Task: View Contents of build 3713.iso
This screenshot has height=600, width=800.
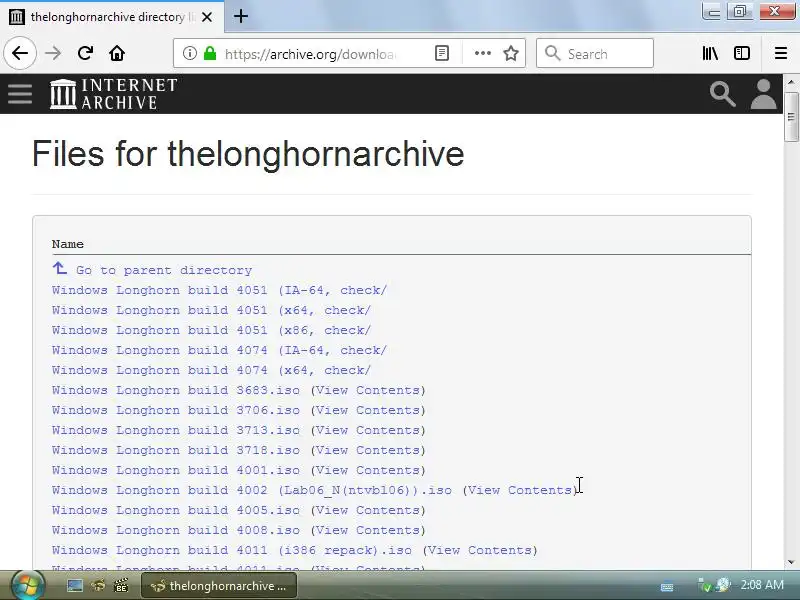Action: tap(368, 430)
